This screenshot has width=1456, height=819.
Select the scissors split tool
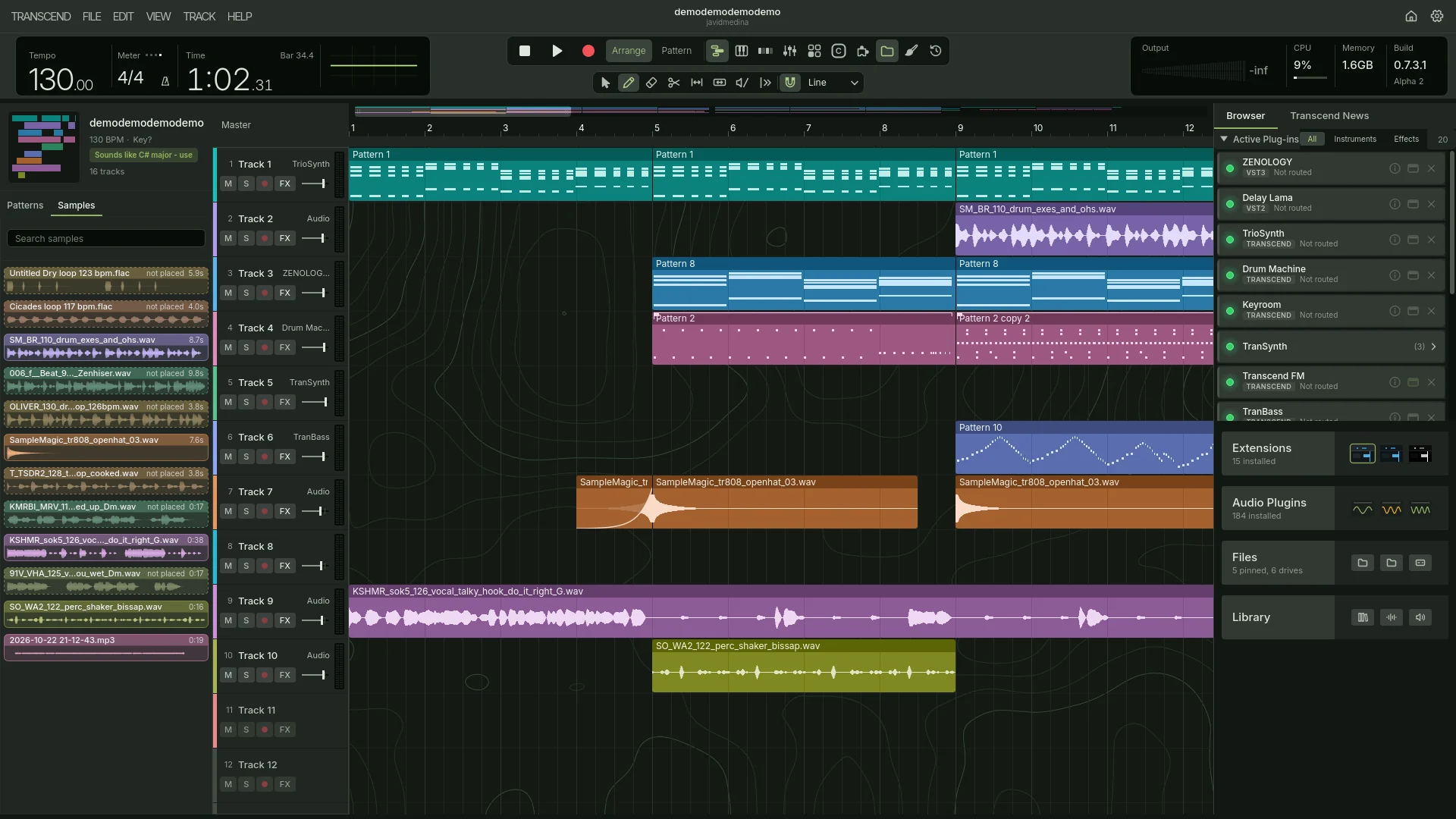(x=673, y=83)
